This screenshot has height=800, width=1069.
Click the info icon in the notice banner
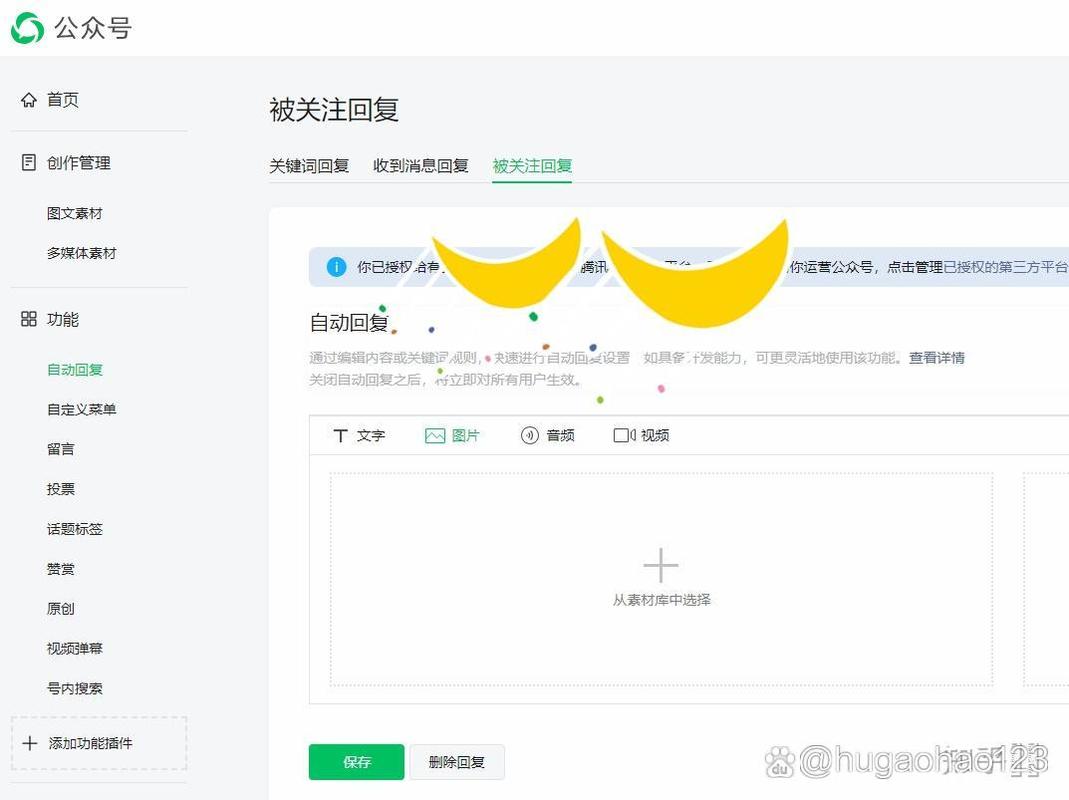(x=336, y=267)
